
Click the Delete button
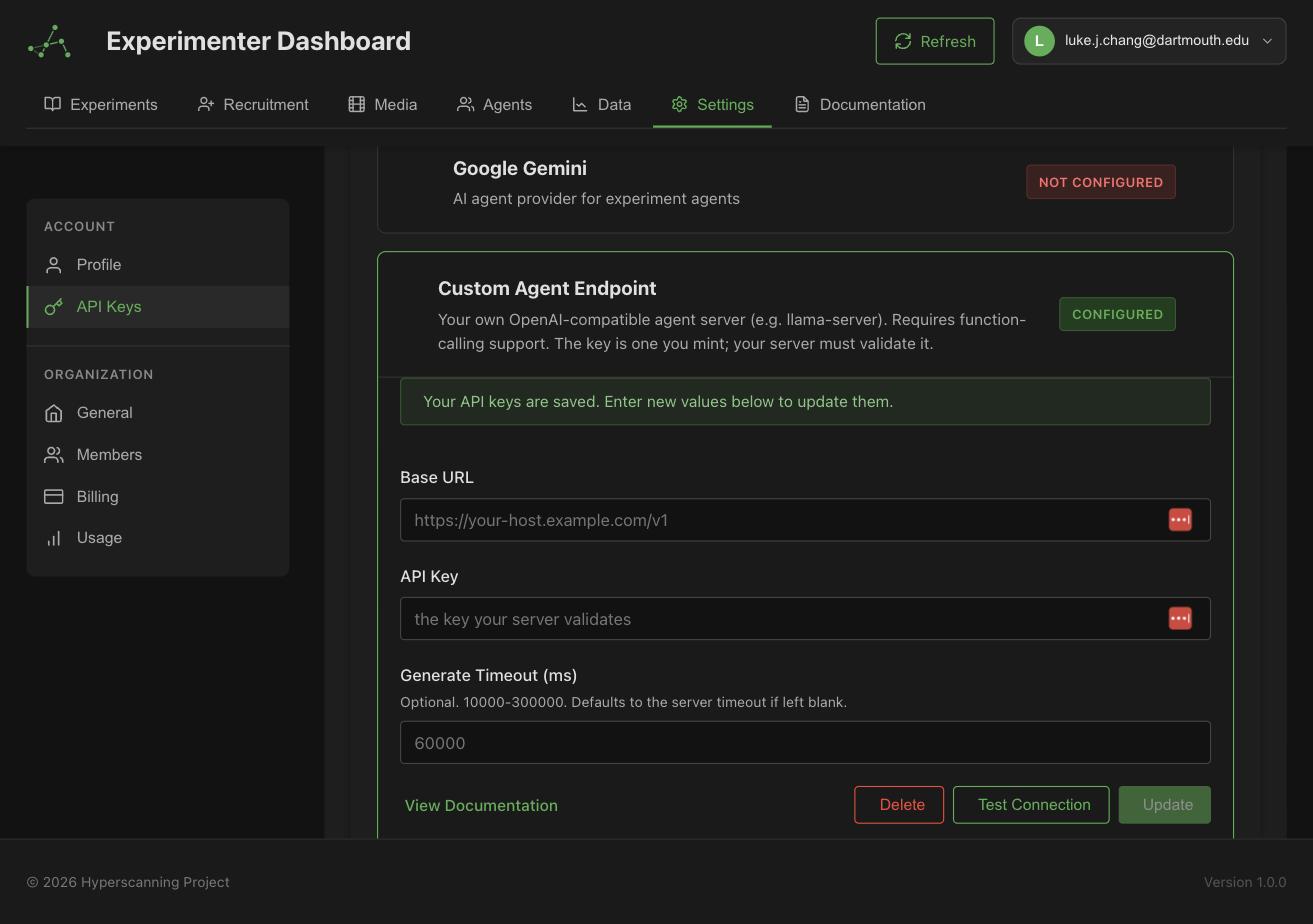coord(899,805)
